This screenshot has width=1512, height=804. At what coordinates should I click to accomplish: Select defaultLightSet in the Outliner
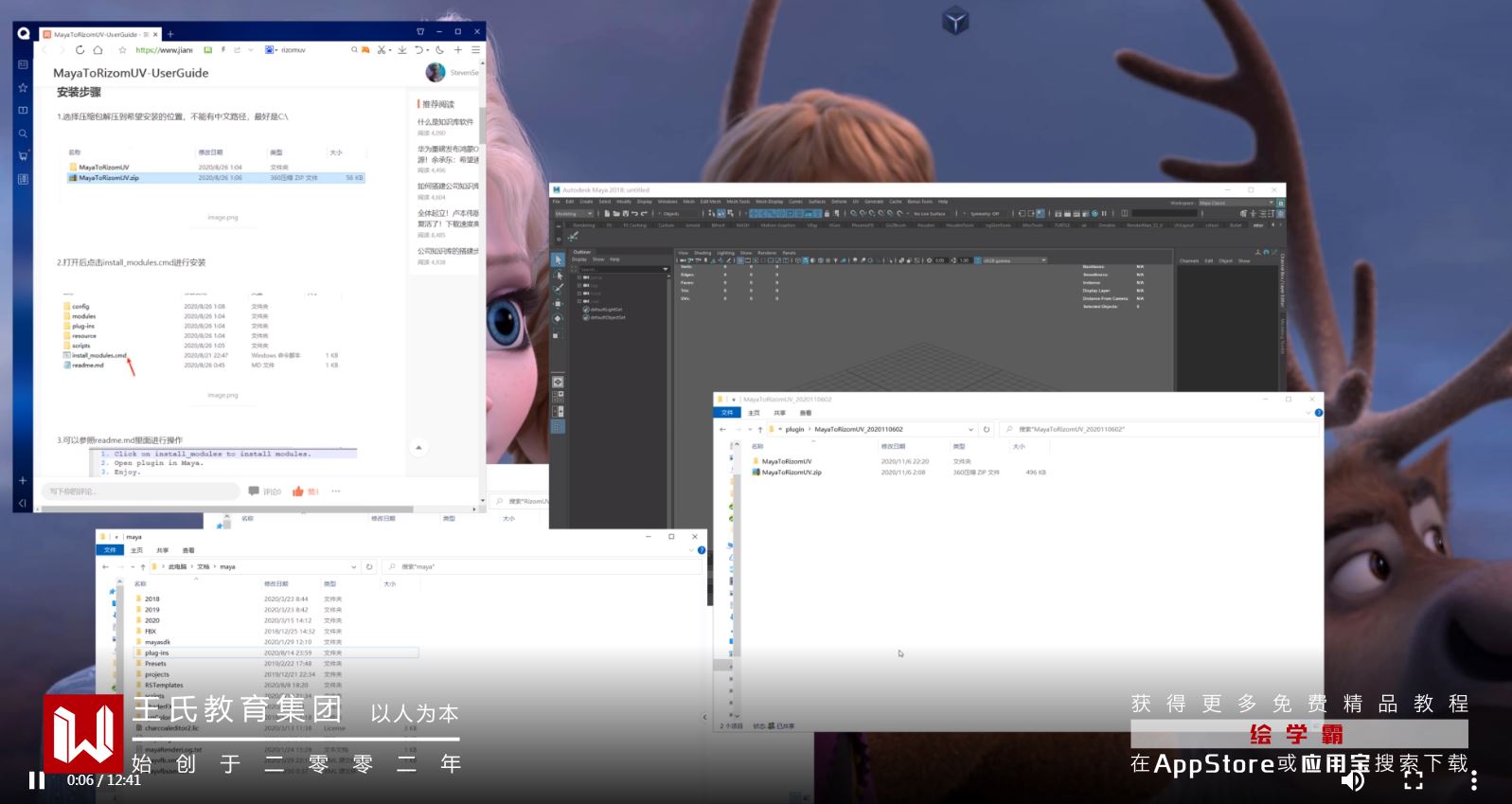[606, 310]
